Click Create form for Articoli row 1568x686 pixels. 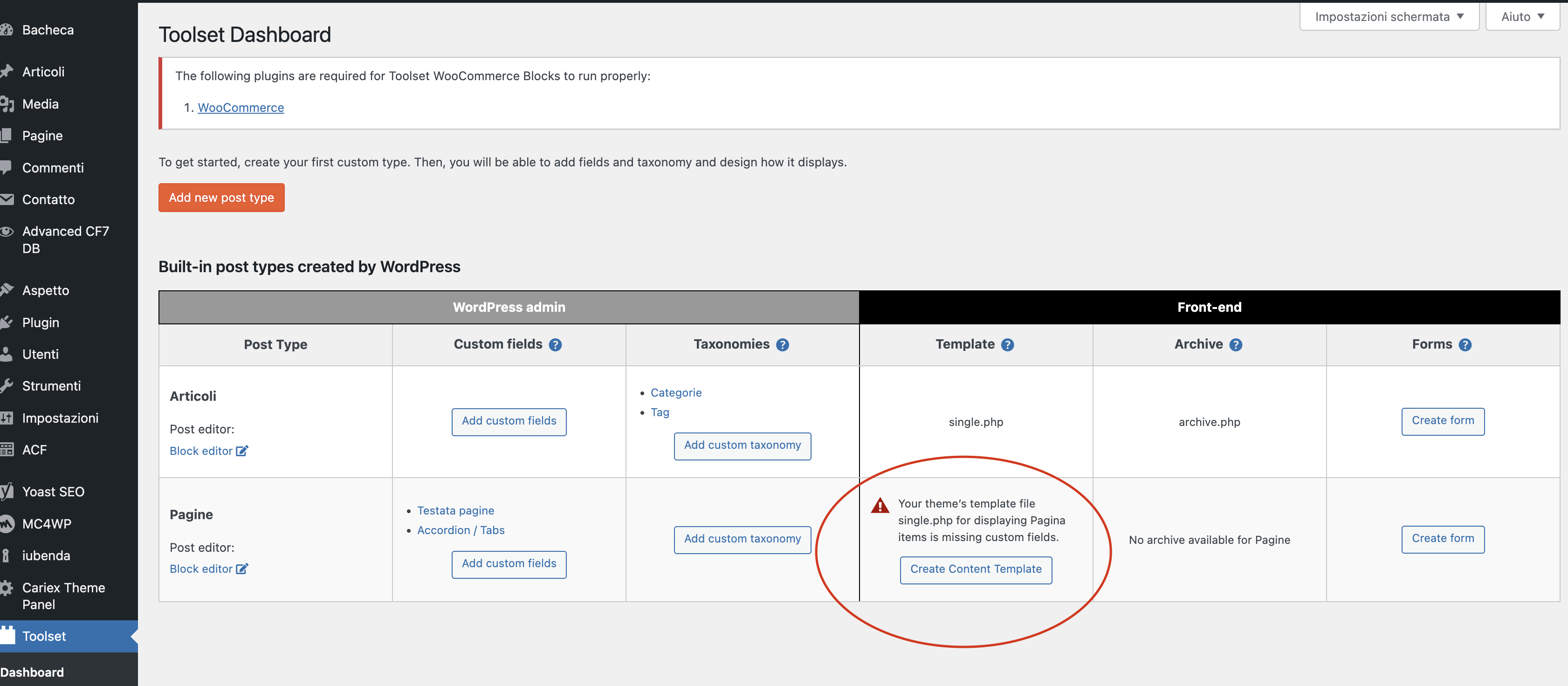[1442, 421]
